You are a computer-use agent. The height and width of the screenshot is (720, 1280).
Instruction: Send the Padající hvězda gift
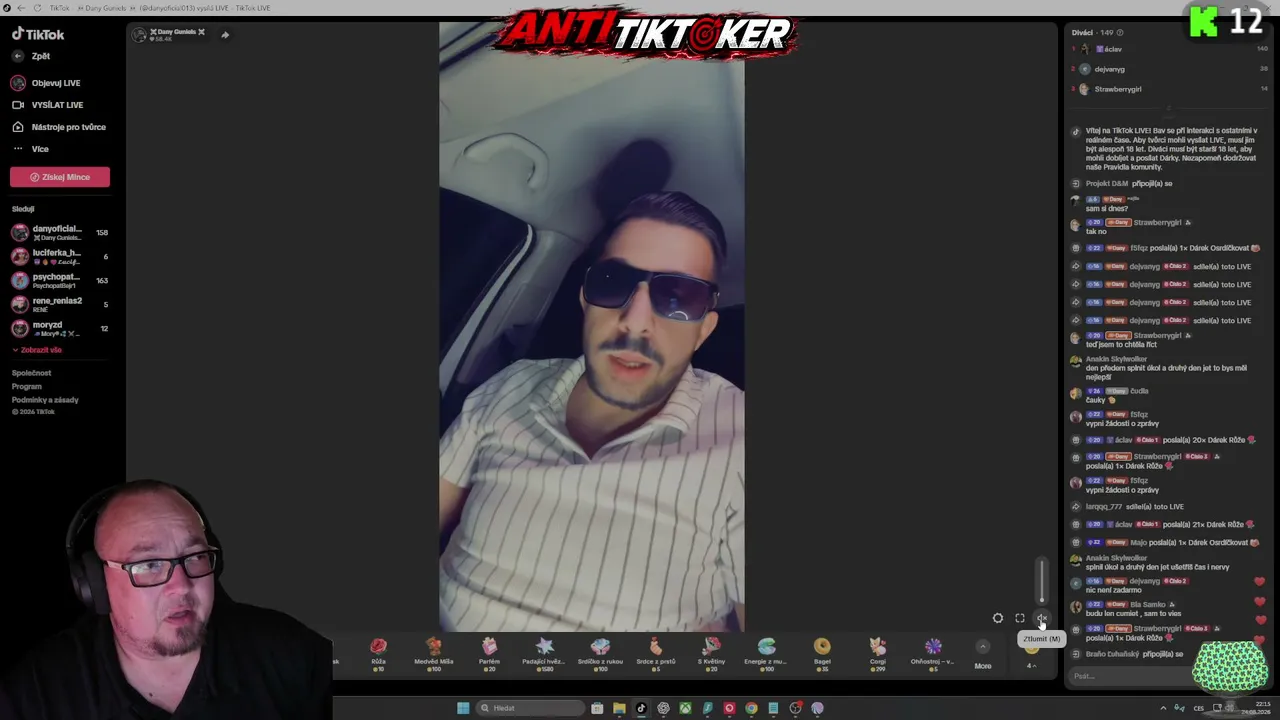pos(544,653)
